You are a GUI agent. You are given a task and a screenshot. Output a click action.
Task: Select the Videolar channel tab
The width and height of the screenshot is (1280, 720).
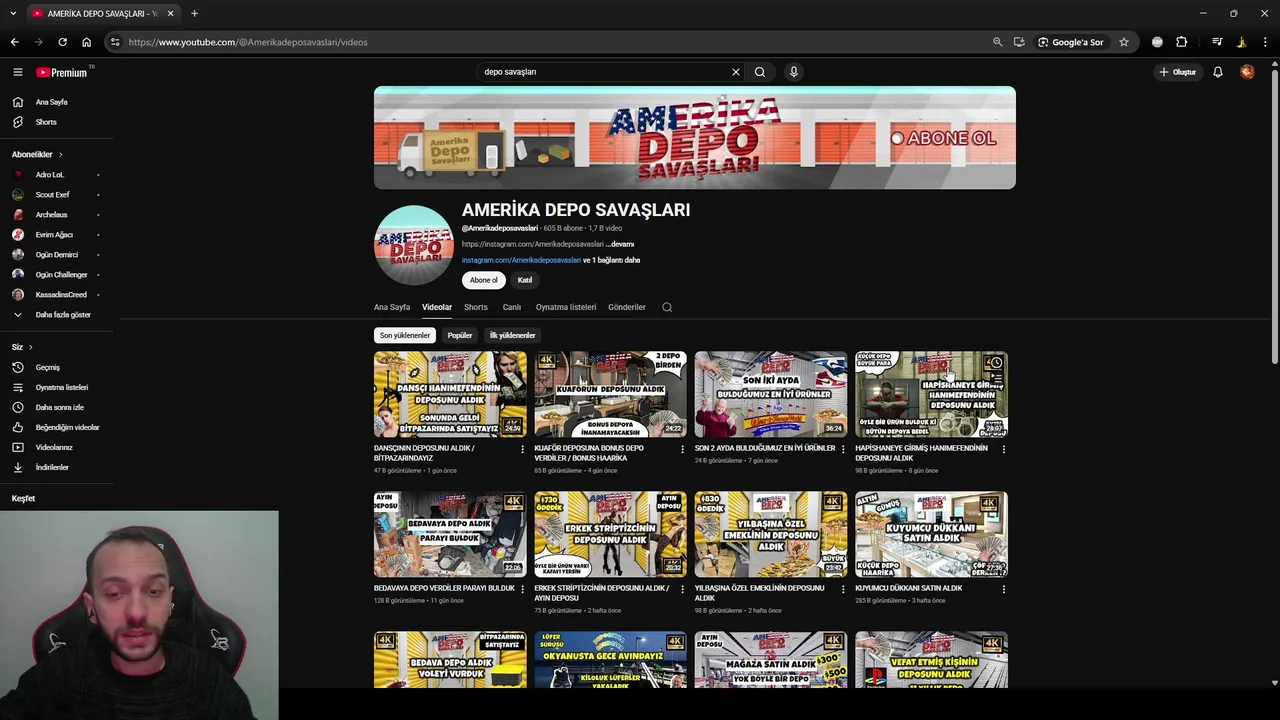(x=437, y=307)
